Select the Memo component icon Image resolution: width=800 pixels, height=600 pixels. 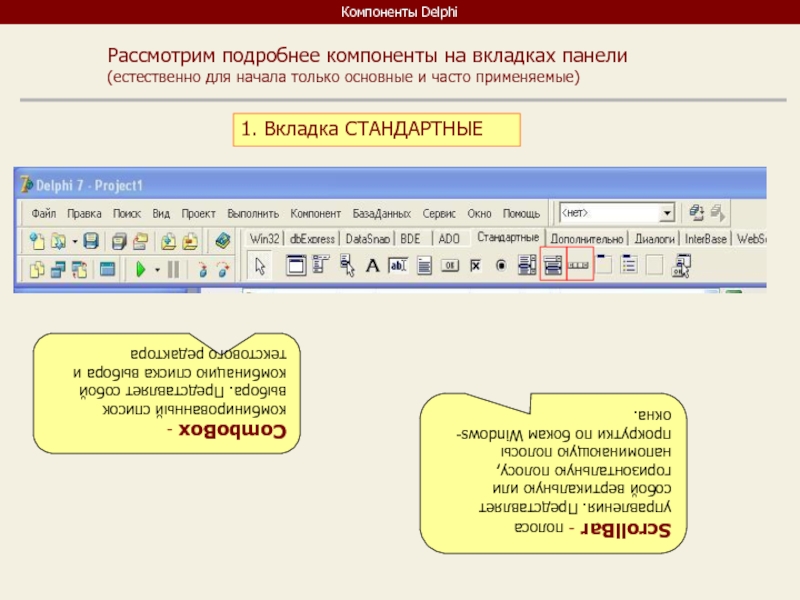coord(424,266)
